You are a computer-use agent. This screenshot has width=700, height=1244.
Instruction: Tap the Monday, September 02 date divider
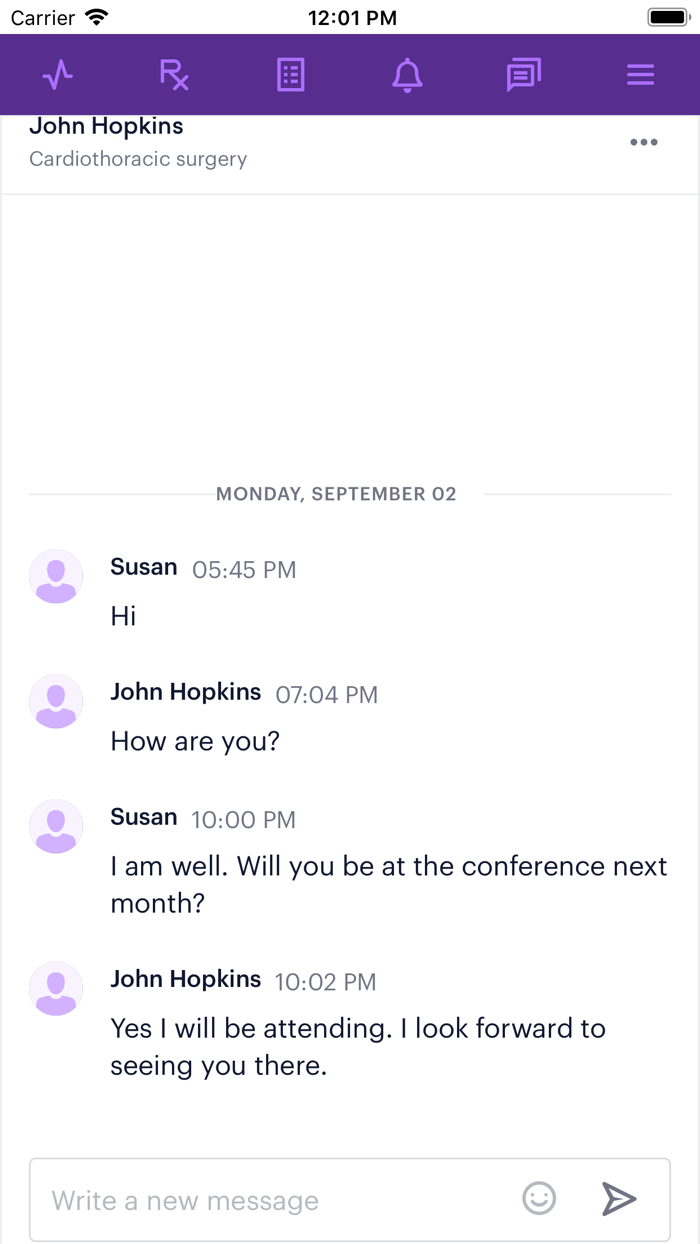click(336, 494)
